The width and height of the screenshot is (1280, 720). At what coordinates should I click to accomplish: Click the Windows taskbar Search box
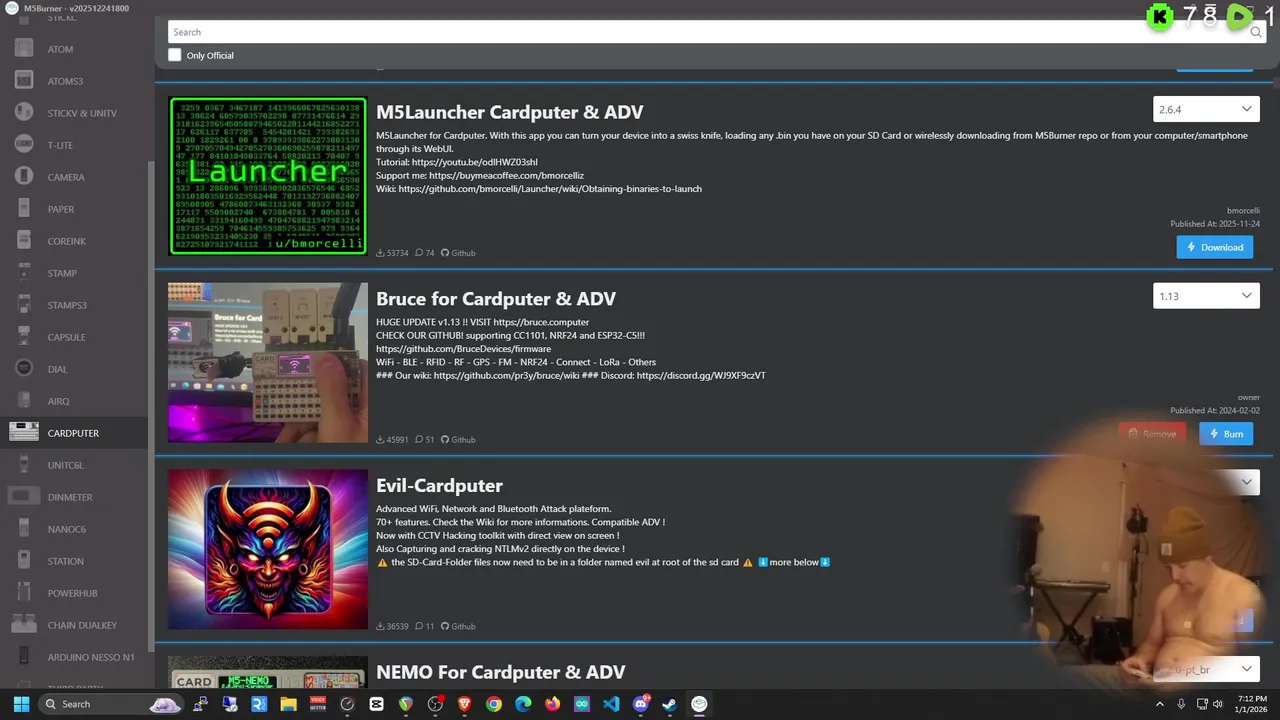113,704
